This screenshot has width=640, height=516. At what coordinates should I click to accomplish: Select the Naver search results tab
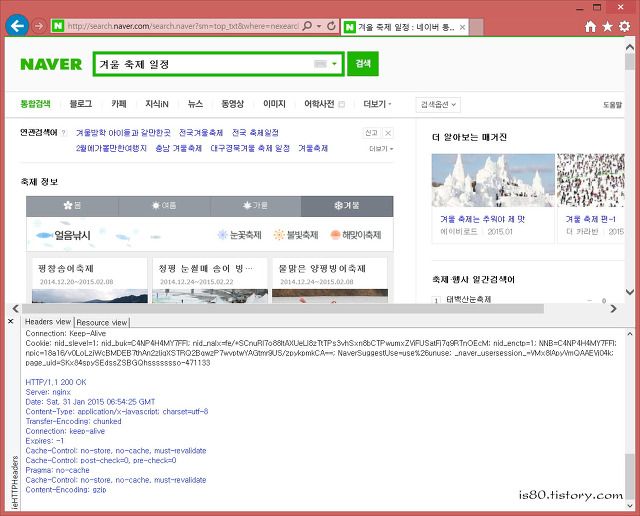point(404,27)
